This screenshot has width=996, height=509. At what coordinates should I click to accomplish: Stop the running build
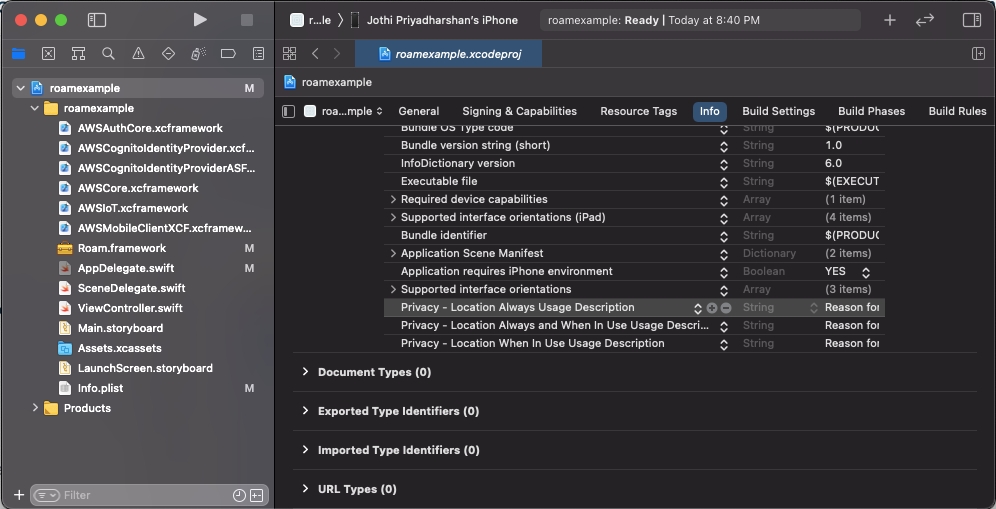point(247,20)
